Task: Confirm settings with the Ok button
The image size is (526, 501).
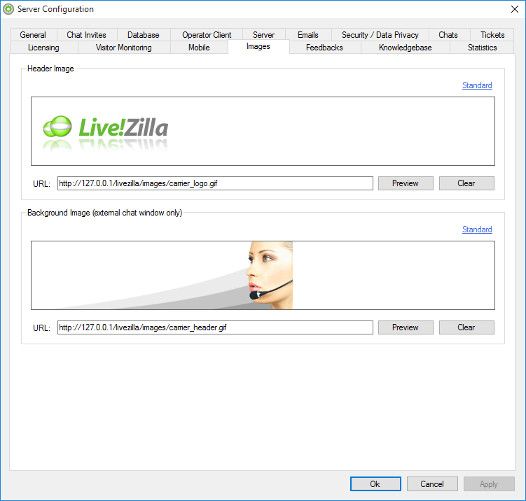Action: pos(375,484)
